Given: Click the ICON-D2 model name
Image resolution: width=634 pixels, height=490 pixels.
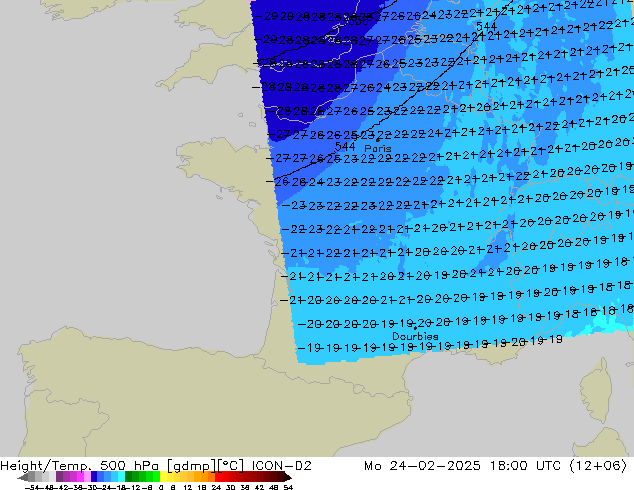Looking at the screenshot, I should [281, 466].
